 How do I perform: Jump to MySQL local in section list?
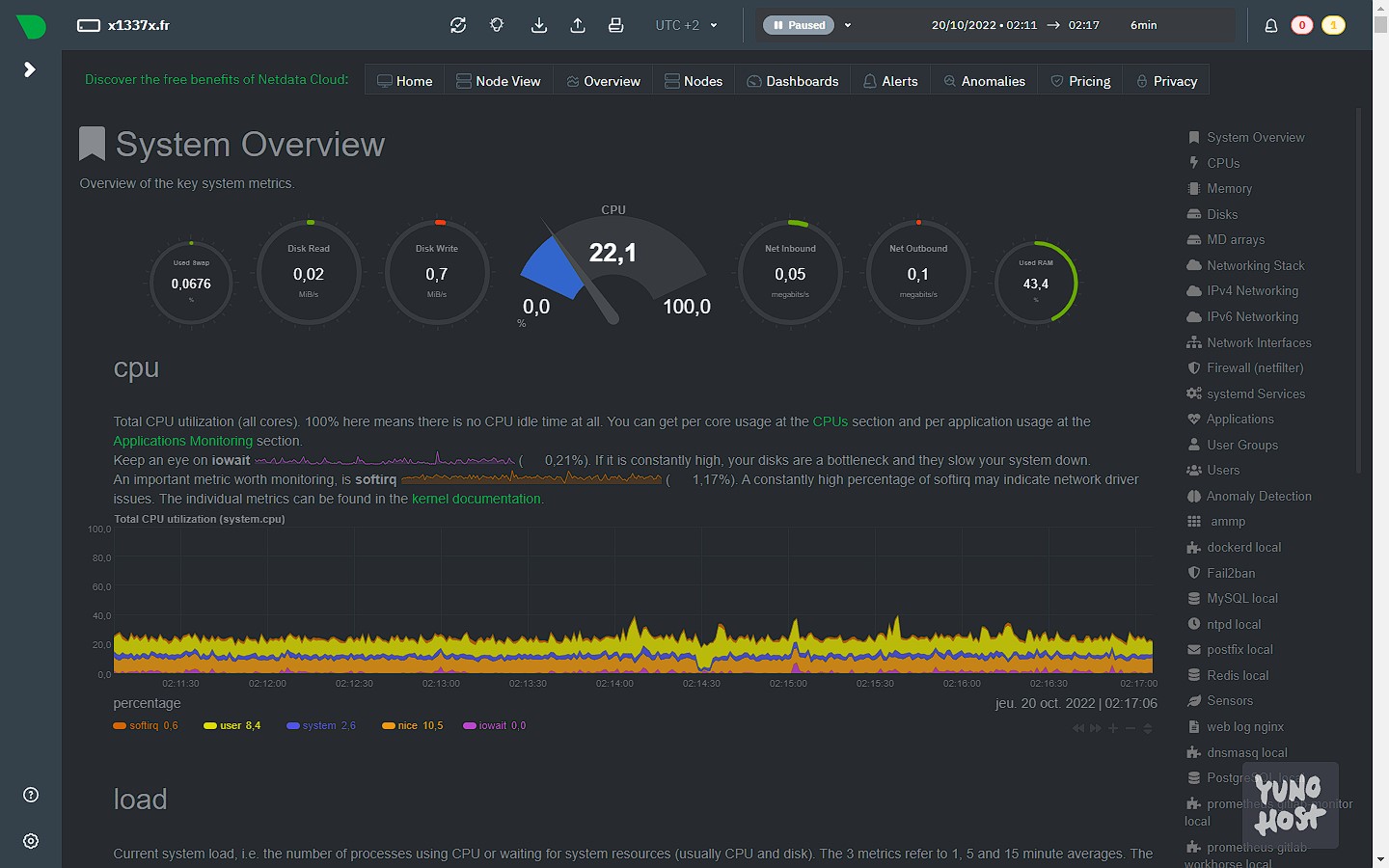(1241, 599)
